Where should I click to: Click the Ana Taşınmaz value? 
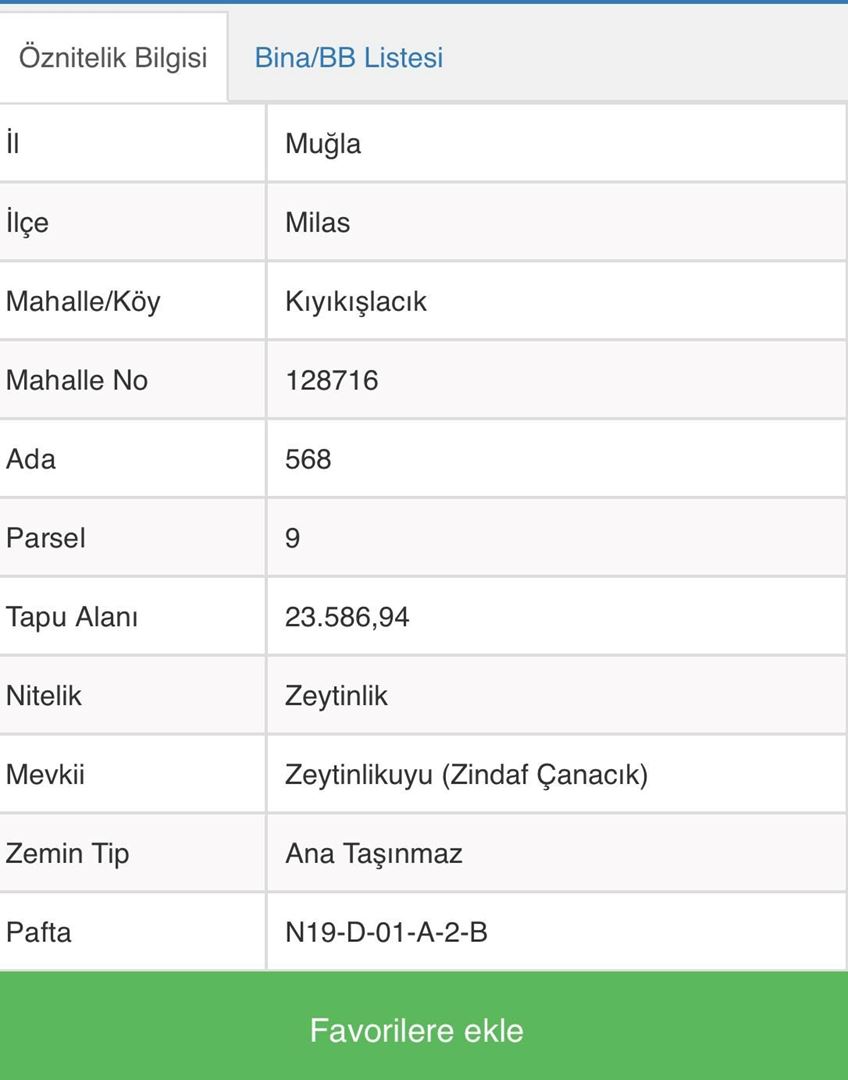[373, 854]
